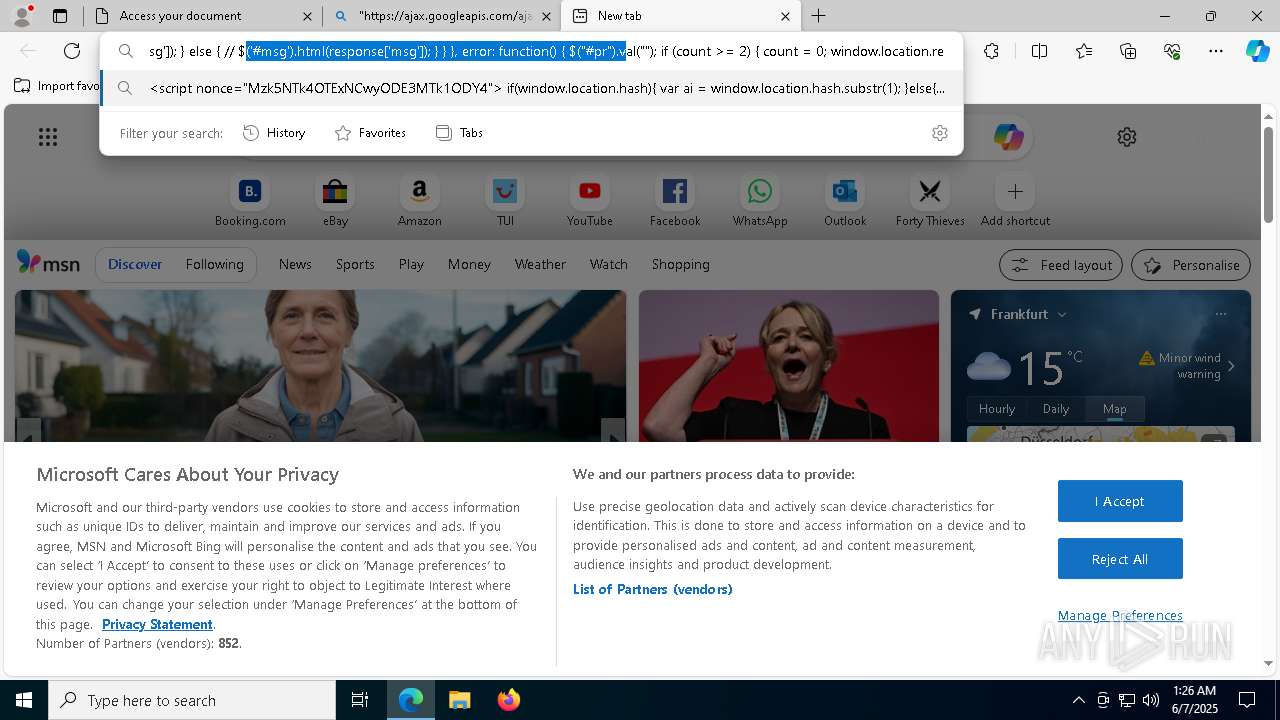Switch weather card to Hourly

(996, 408)
